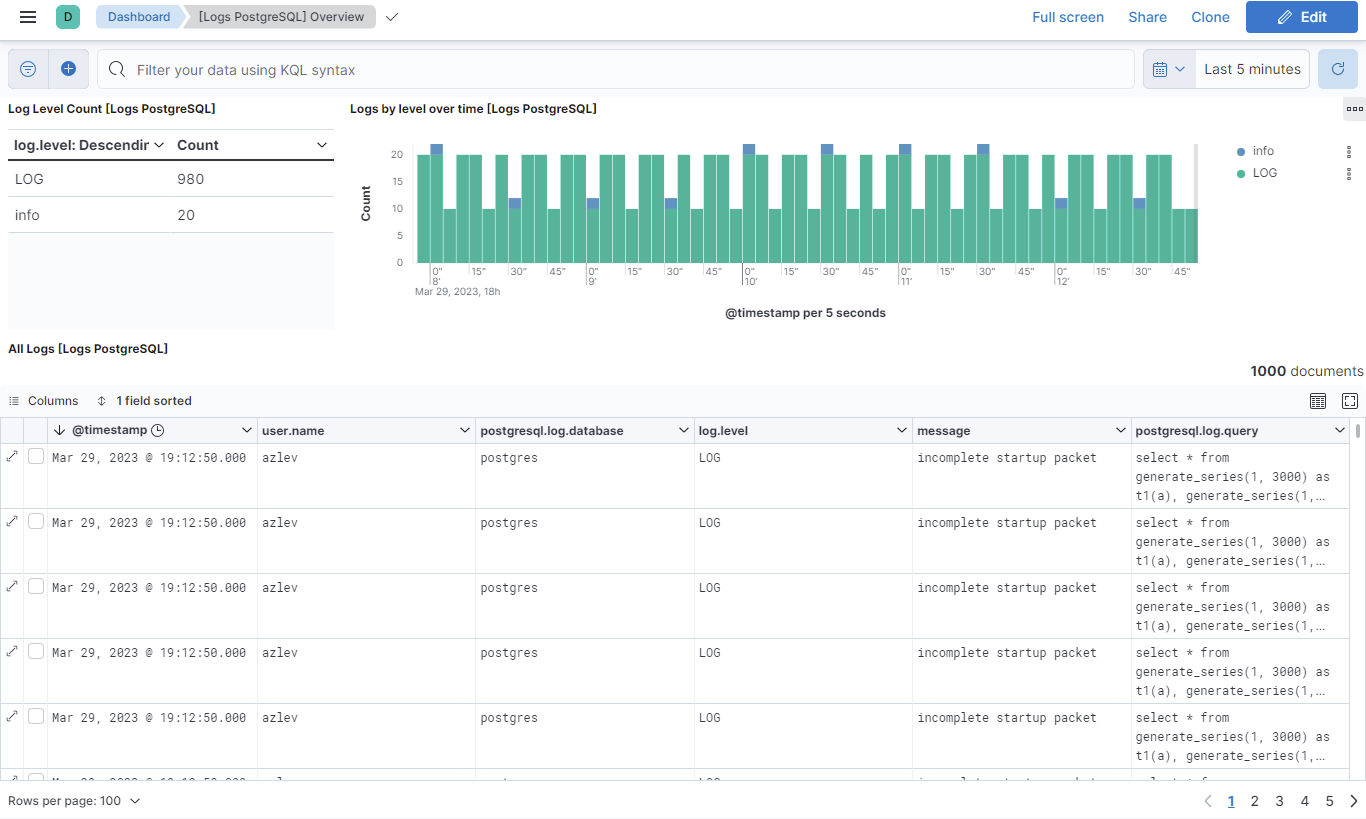Screen dimensions: 1366x819
Task: Expand the first log entry details arrow
Action: [x=12, y=457]
